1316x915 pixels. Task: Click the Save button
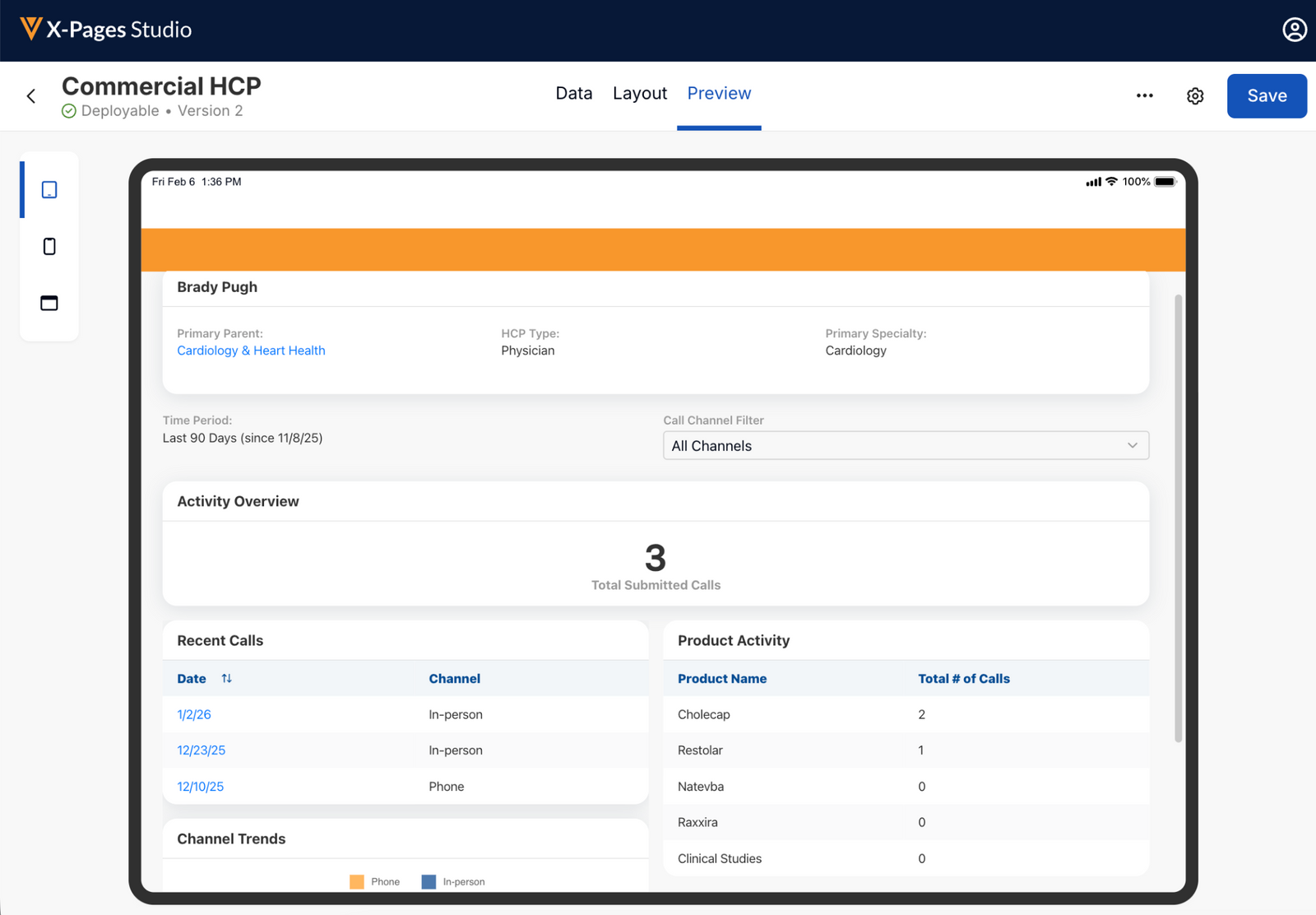coord(1266,95)
